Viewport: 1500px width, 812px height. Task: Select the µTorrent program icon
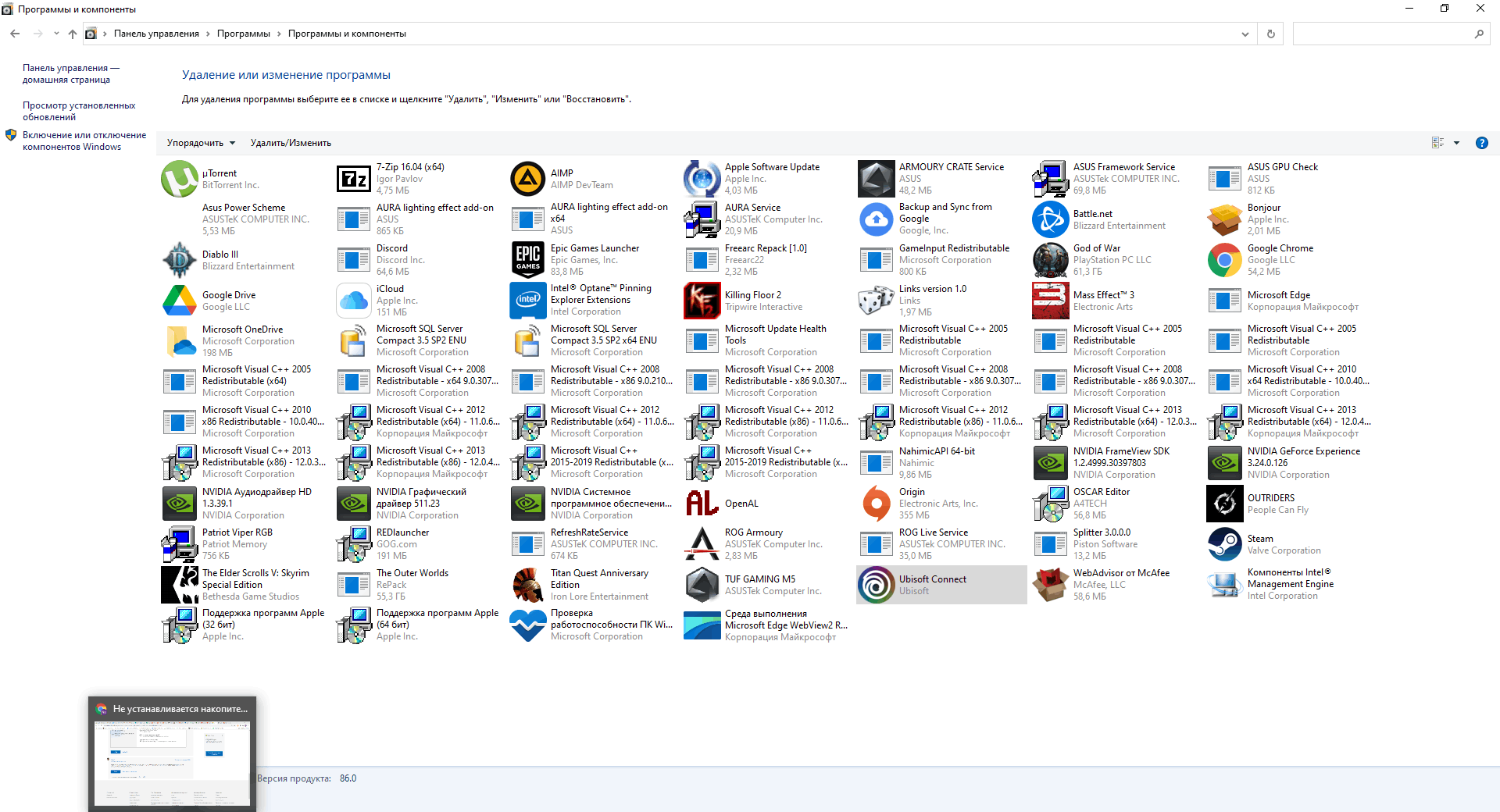coord(180,179)
